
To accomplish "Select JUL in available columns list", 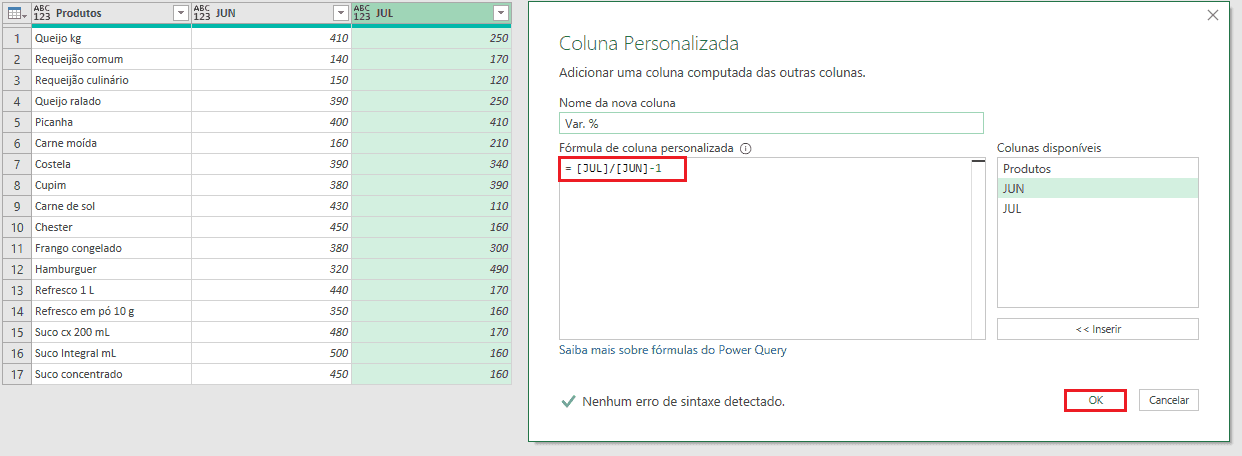I will click(1097, 209).
